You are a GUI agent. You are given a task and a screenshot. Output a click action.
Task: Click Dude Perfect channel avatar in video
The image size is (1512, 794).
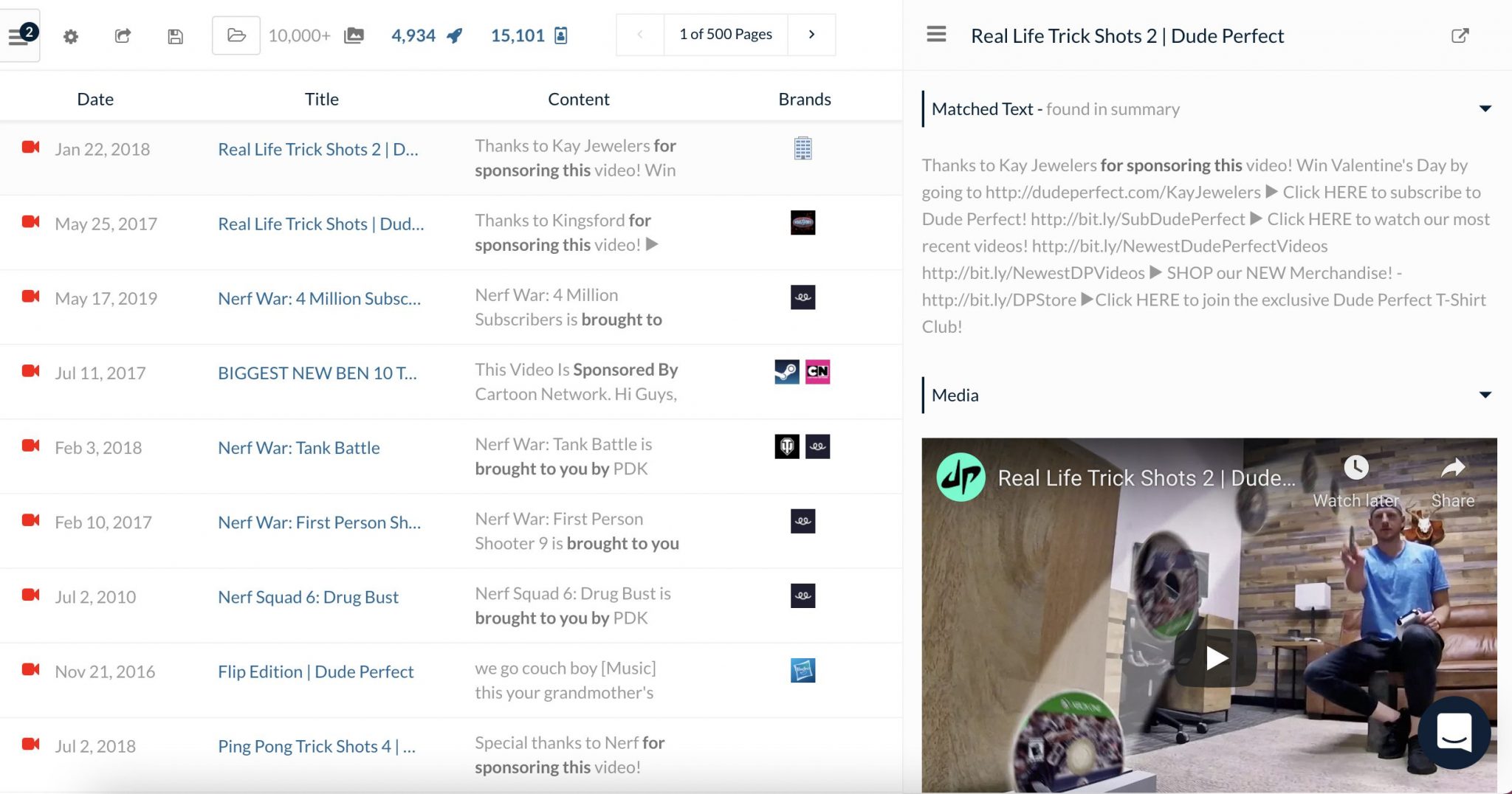tap(961, 477)
